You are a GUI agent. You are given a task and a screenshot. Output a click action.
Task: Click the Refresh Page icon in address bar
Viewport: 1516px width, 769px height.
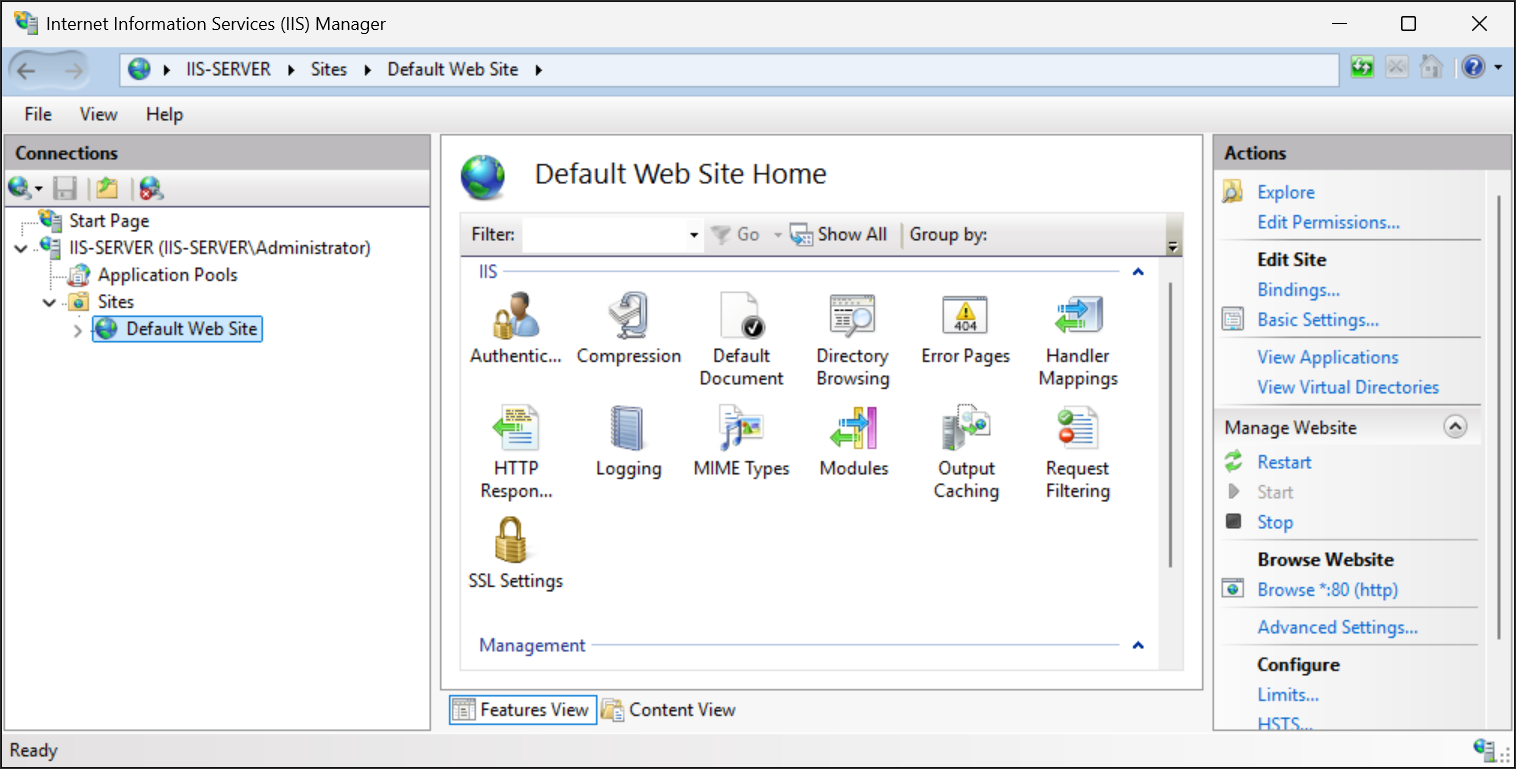point(1362,68)
